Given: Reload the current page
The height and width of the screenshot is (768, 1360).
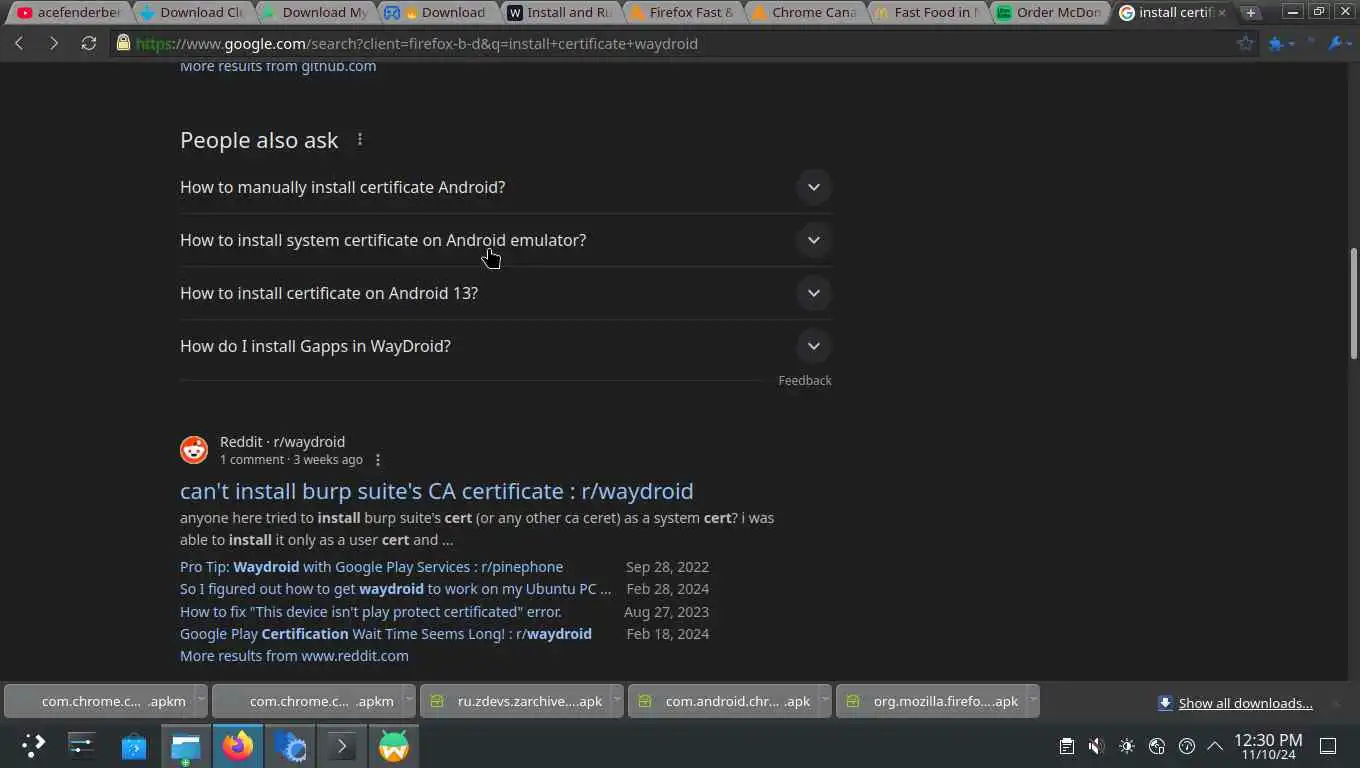Looking at the screenshot, I should click(89, 43).
